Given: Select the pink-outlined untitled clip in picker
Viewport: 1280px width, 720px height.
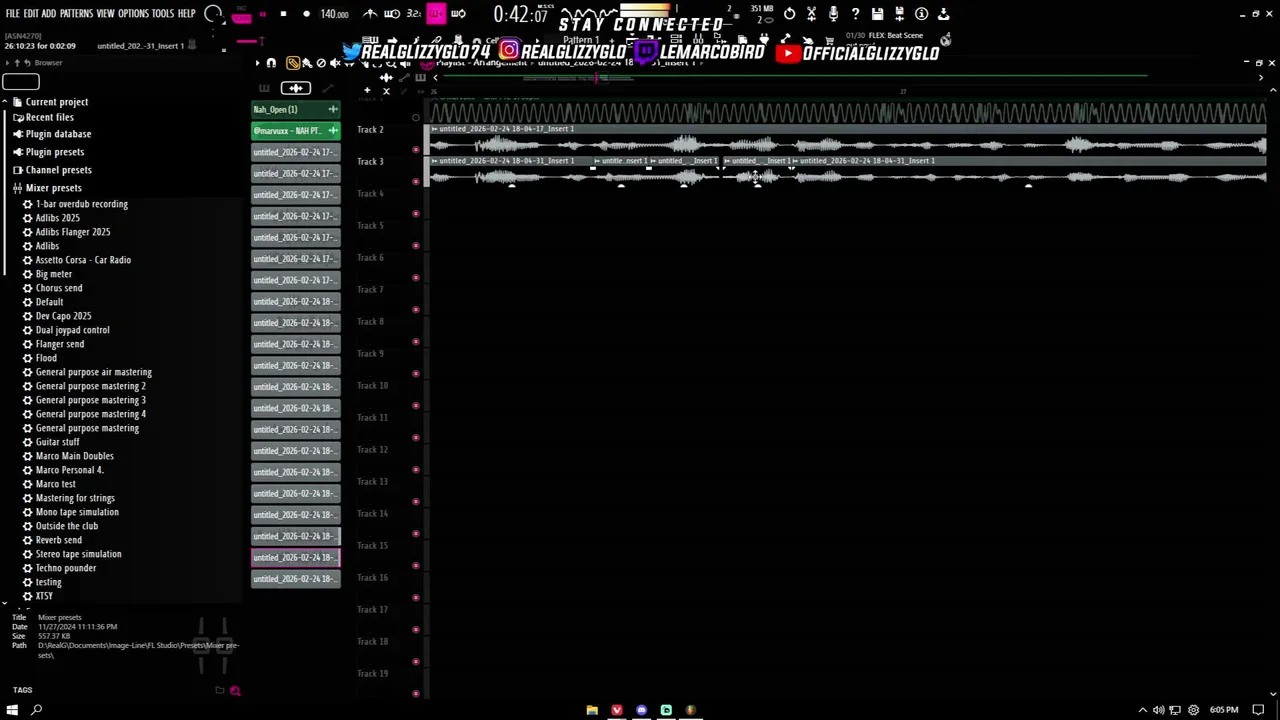Looking at the screenshot, I should point(295,557).
